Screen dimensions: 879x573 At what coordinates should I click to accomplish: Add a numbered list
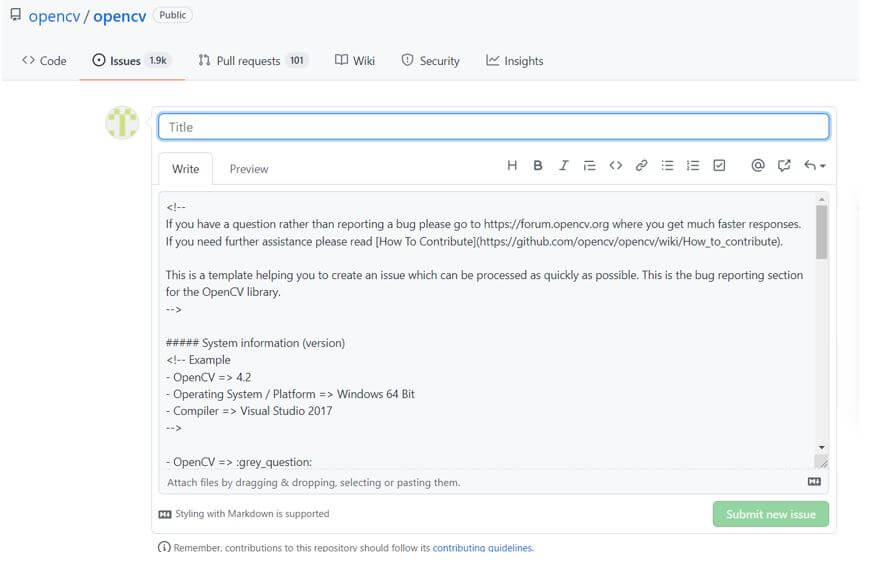coord(693,165)
